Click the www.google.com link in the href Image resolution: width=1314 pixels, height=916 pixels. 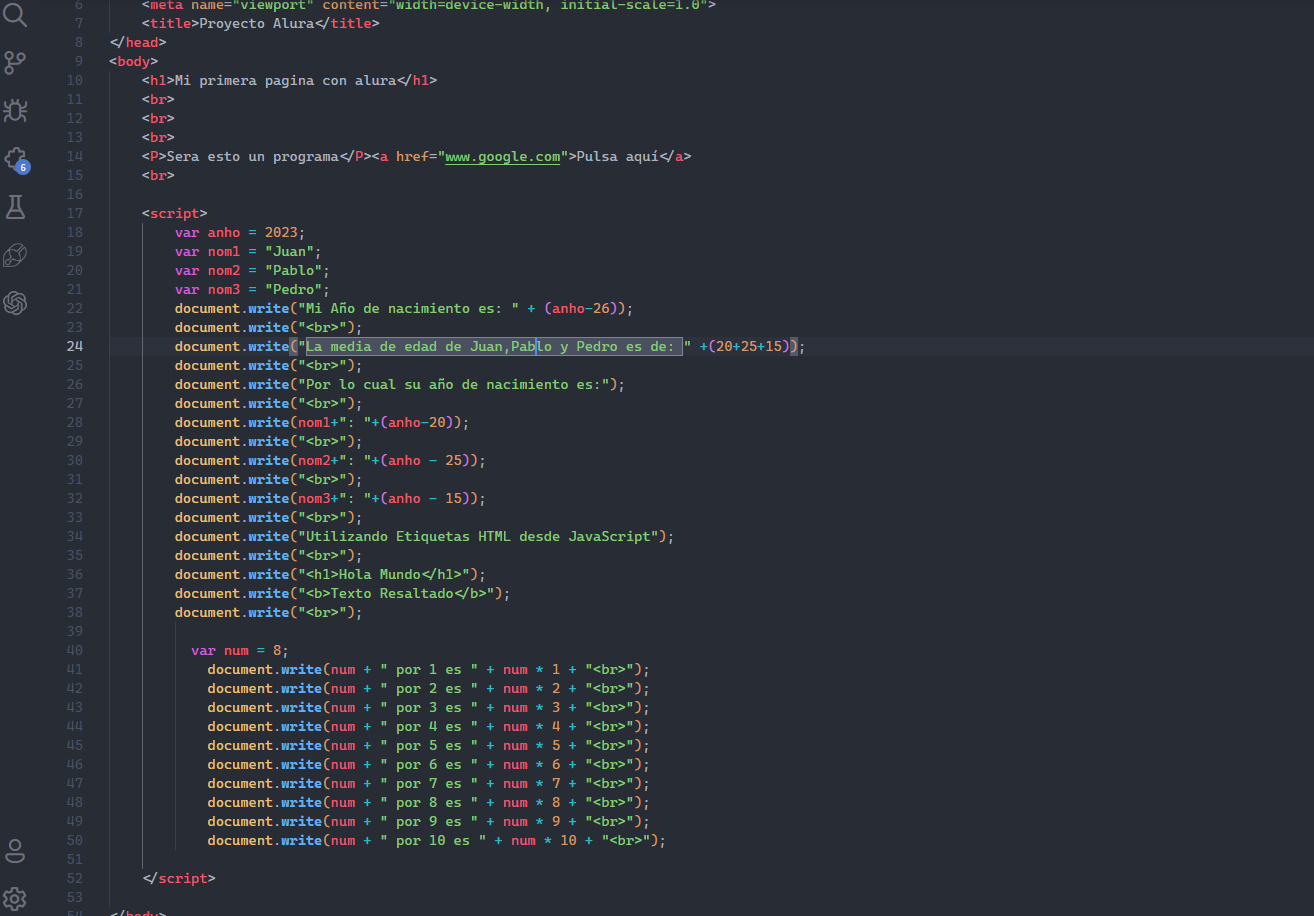tap(502, 156)
